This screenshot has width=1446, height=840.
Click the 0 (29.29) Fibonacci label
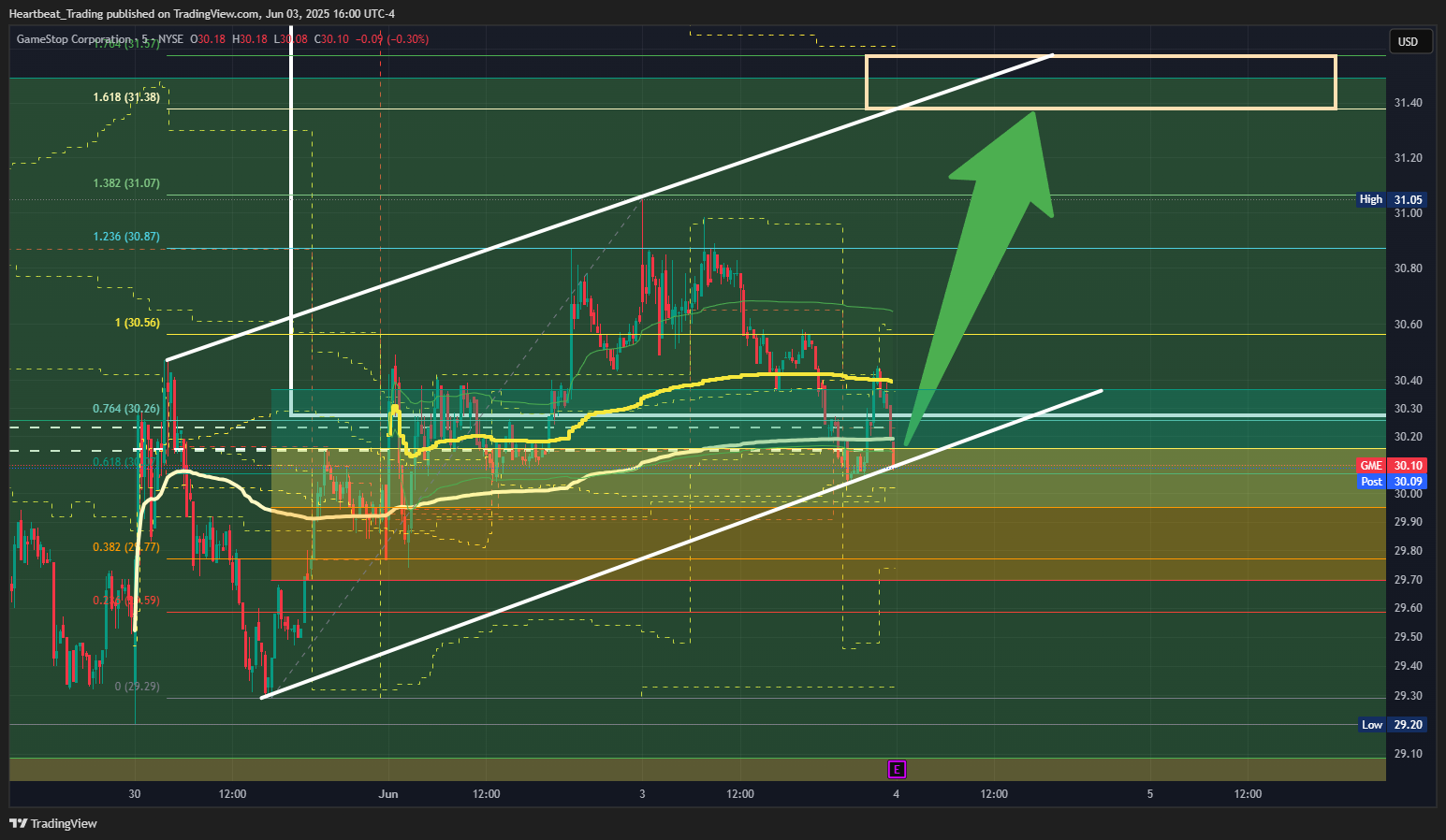(138, 687)
